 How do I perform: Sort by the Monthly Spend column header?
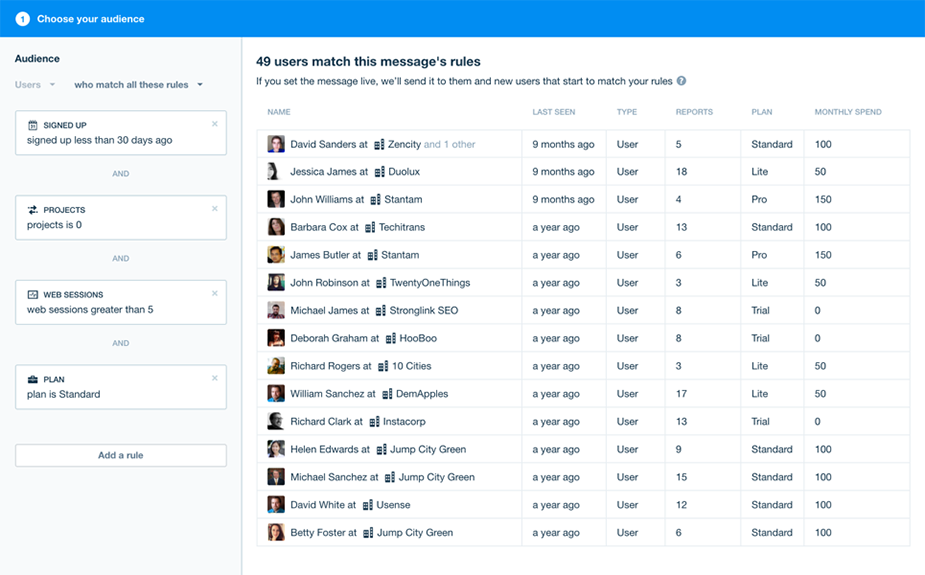(x=848, y=111)
